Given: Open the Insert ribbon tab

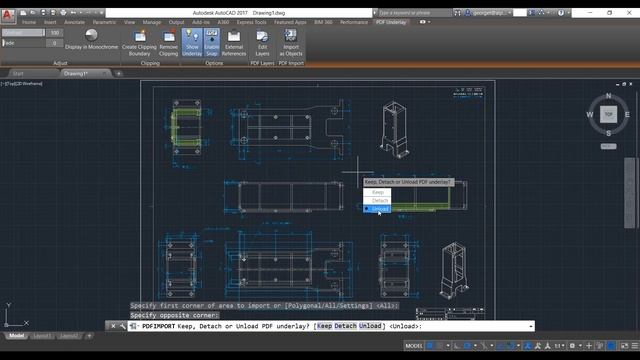Looking at the screenshot, I should pyautogui.click(x=50, y=22).
